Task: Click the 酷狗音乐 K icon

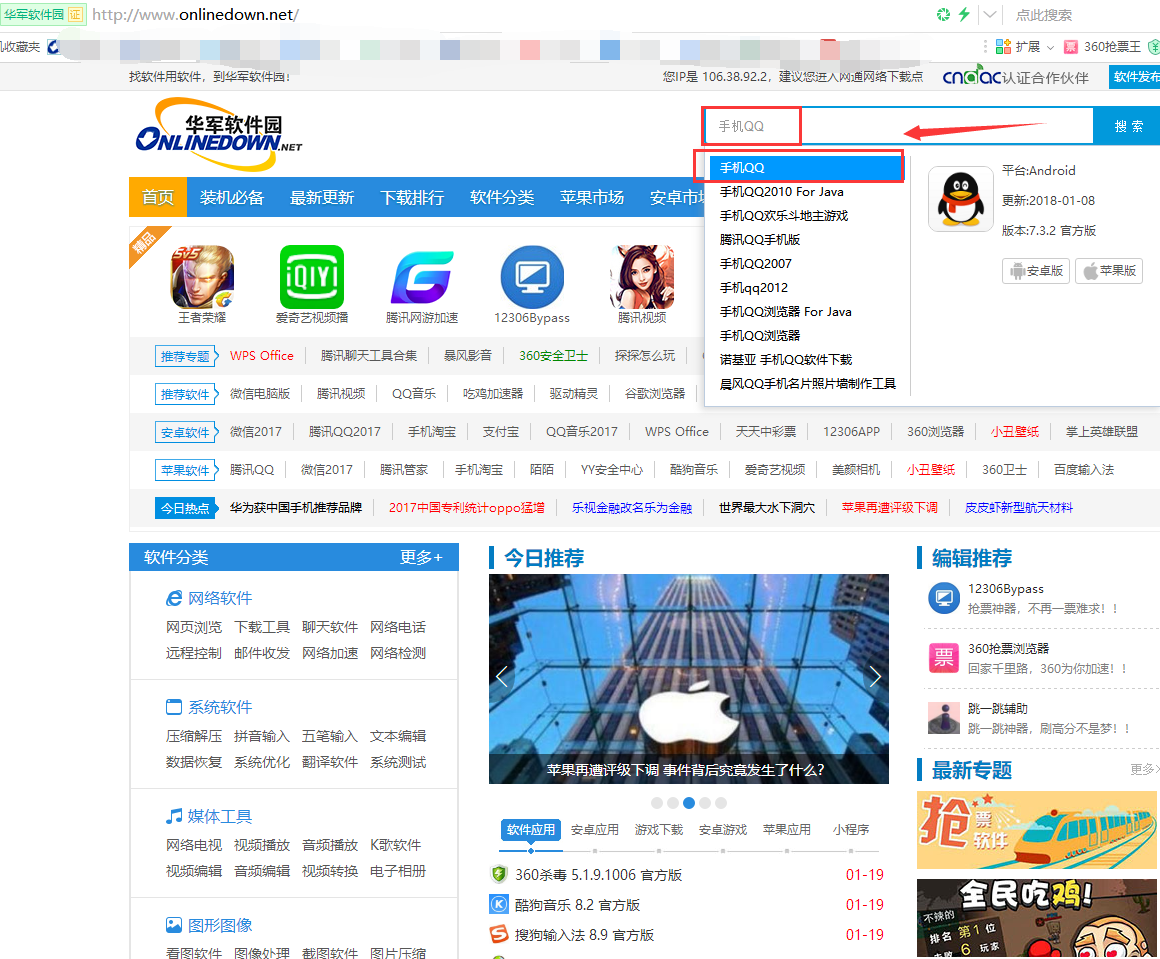Action: point(499,904)
